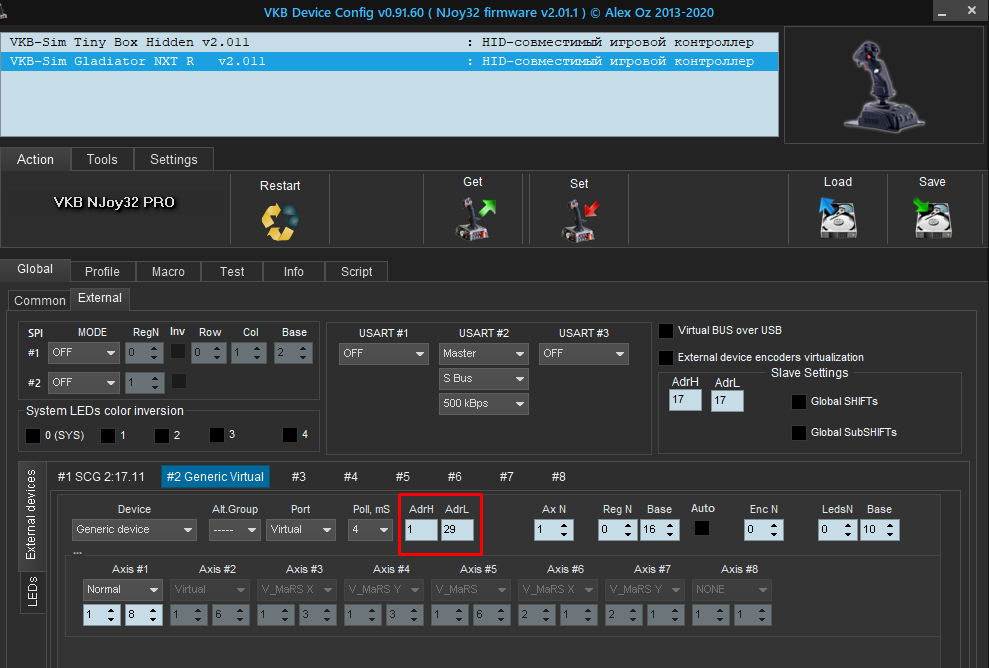Click the Set settings joystick icon
Screen dimensions: 989x668
click(579, 220)
